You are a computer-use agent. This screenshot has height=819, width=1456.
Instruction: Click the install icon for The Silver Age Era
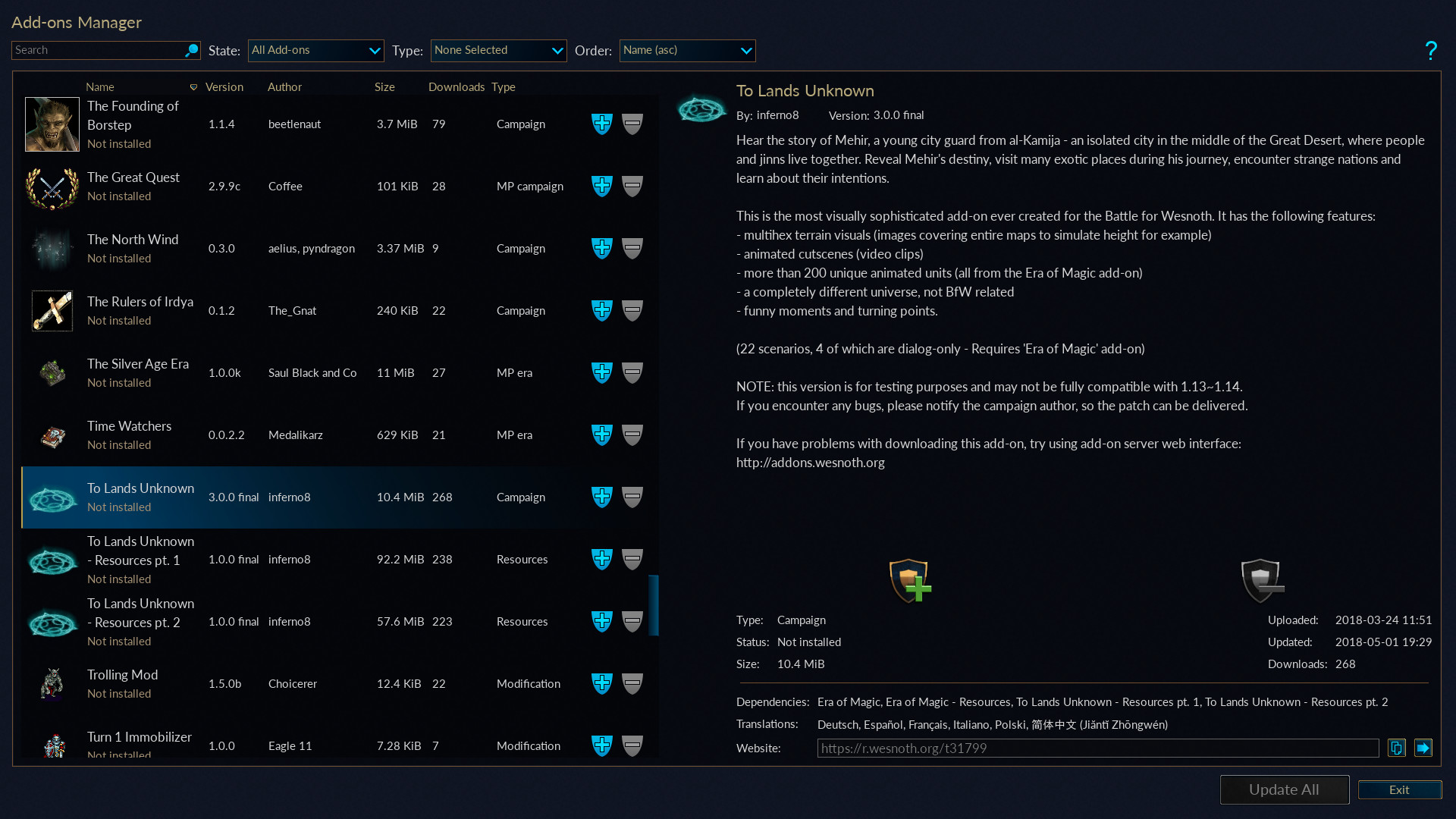tap(601, 372)
